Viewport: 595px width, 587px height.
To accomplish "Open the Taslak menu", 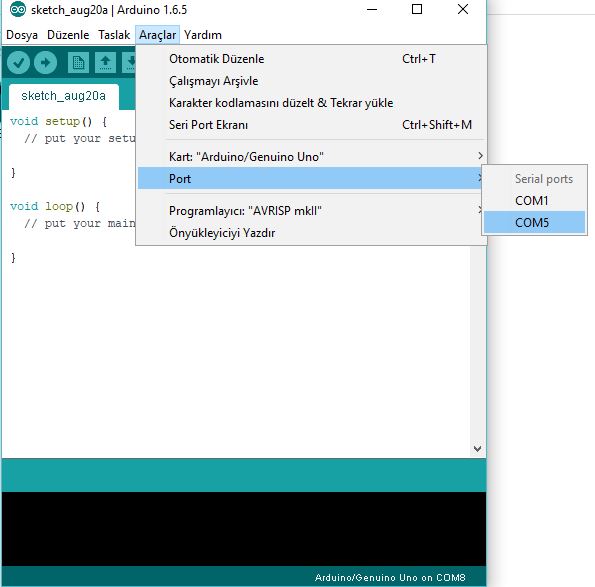I will [x=114, y=35].
